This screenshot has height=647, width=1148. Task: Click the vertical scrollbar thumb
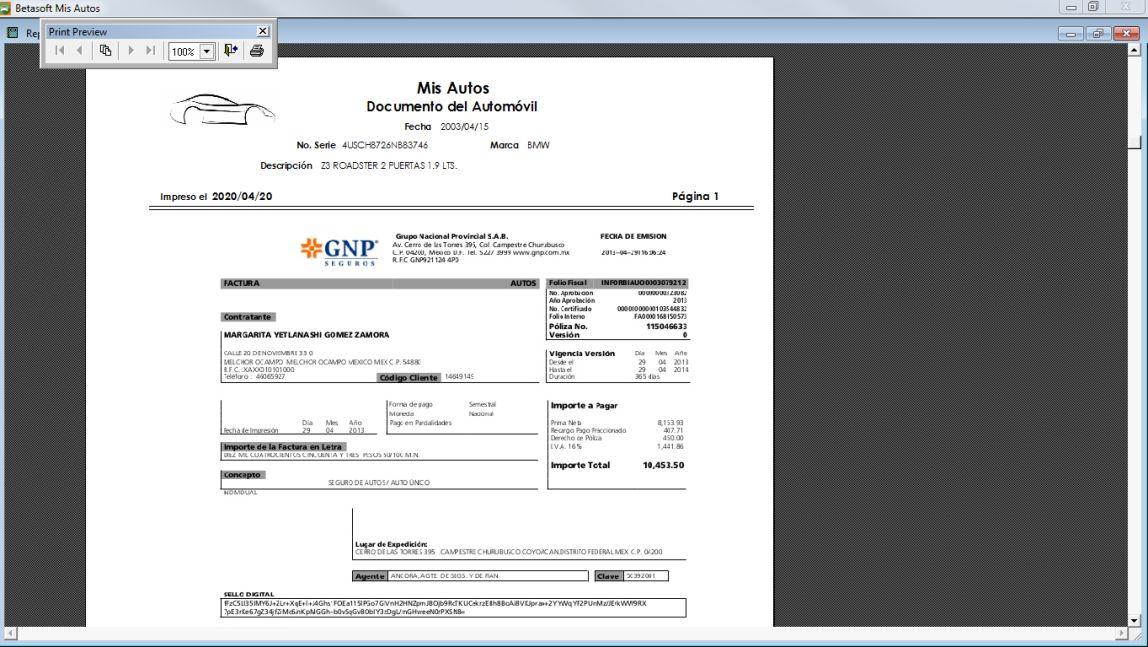click(x=1135, y=142)
